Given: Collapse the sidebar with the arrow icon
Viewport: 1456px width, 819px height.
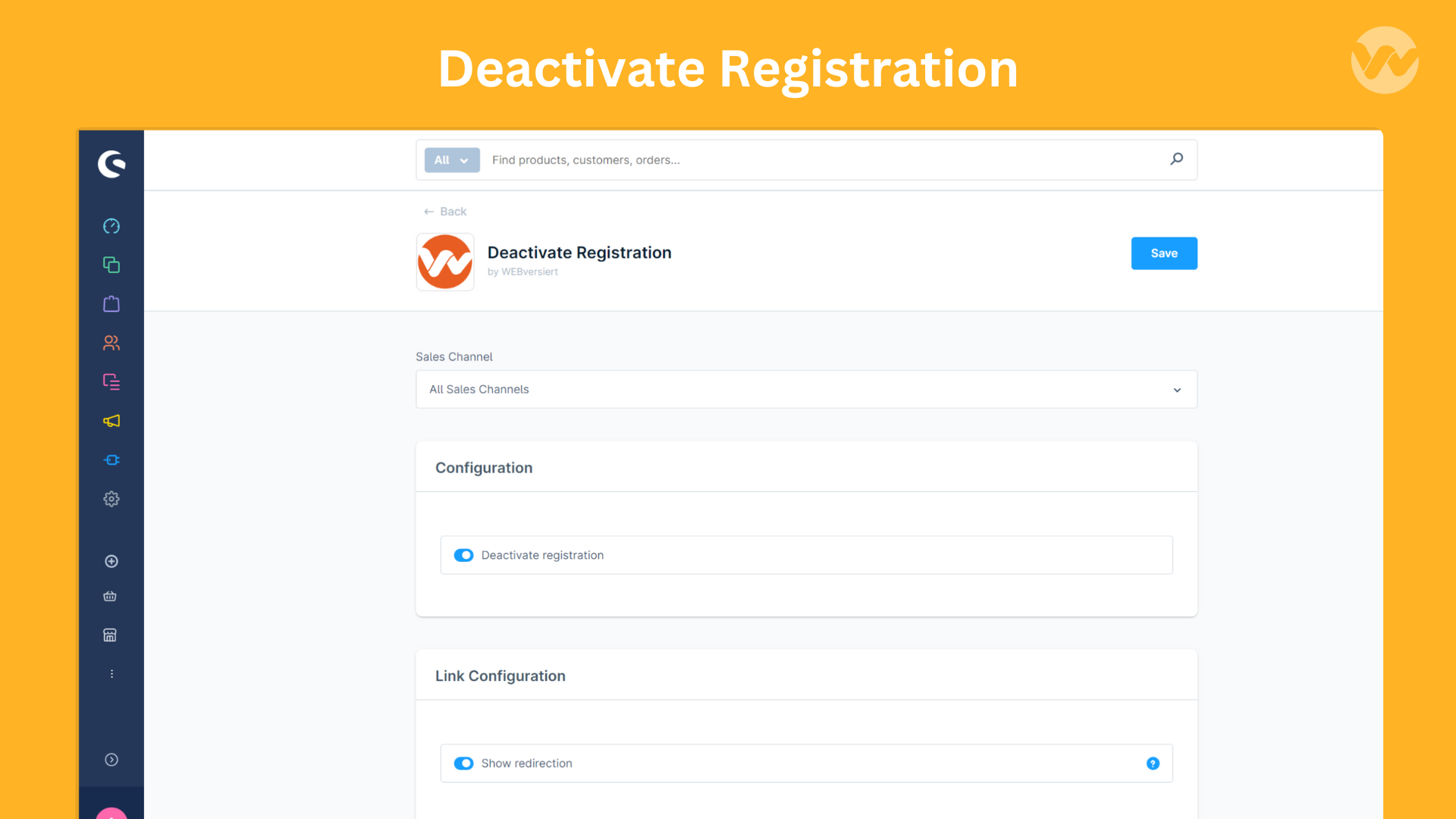Looking at the screenshot, I should click(x=111, y=759).
